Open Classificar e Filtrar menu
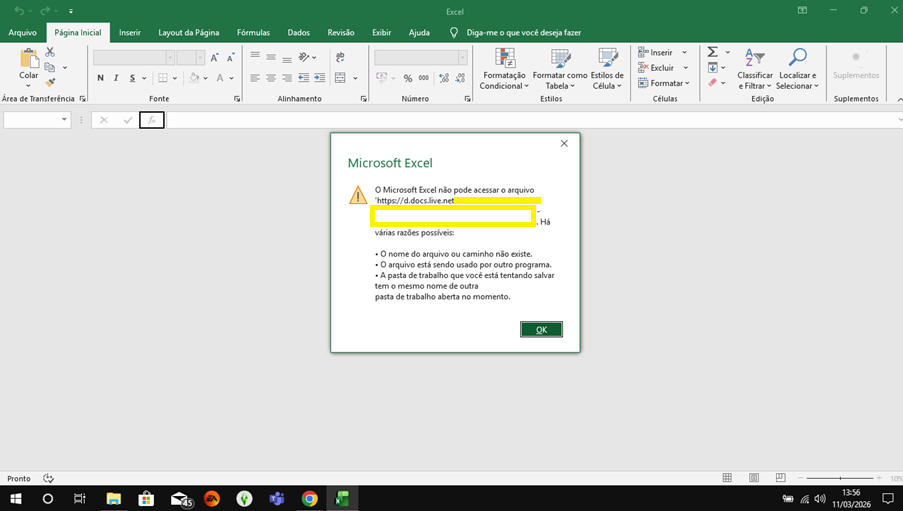 coord(754,69)
